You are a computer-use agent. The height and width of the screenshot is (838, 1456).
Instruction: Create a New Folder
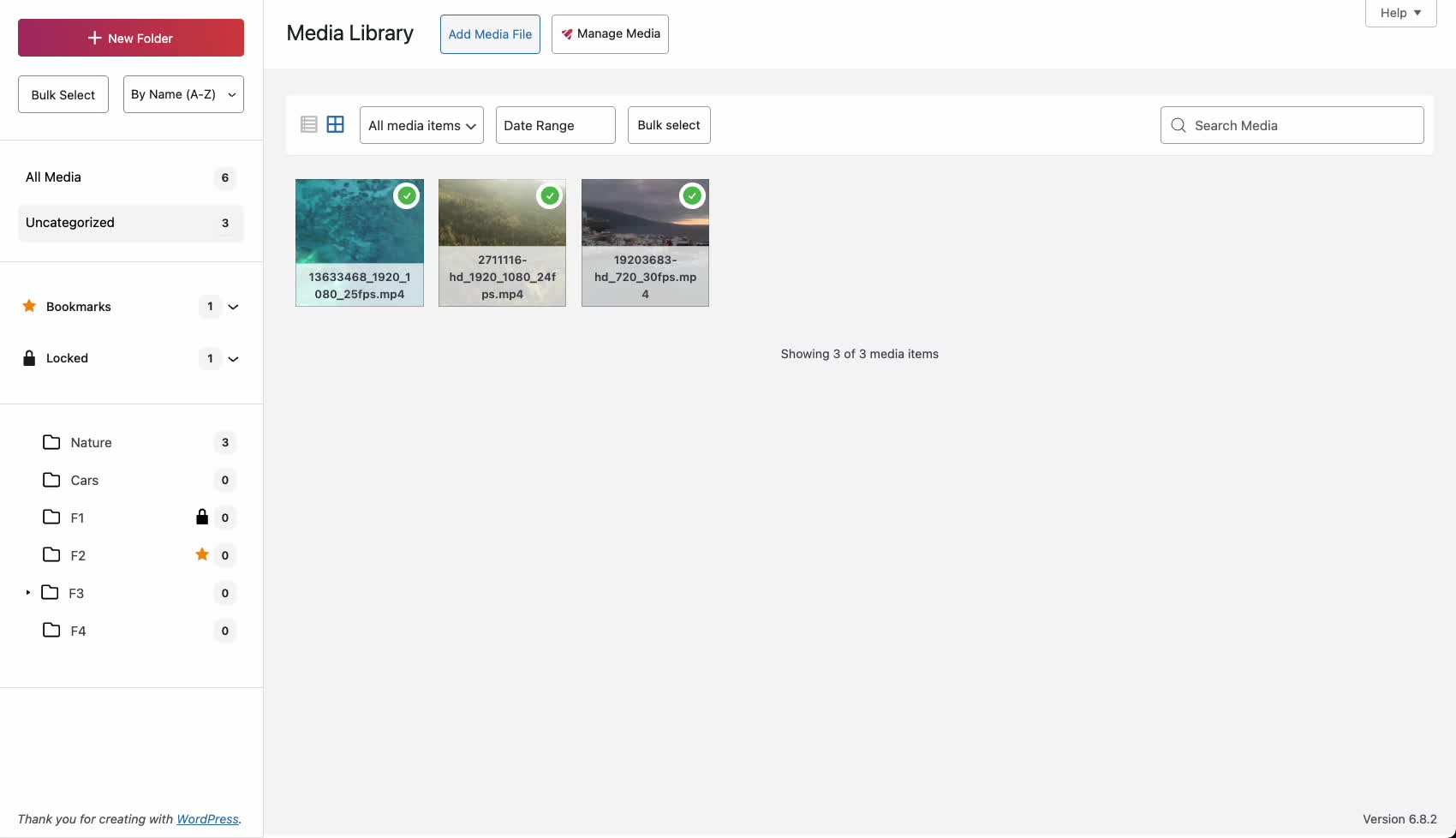(130, 38)
